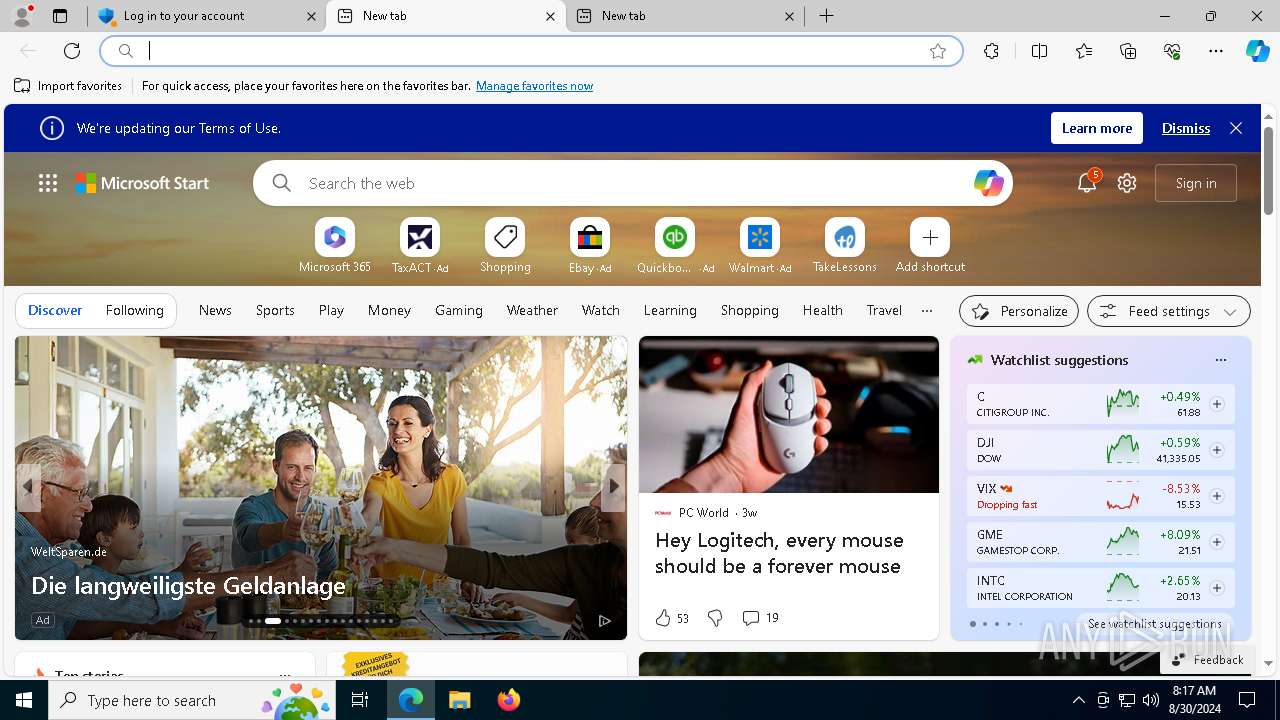Open page settings gear icon
This screenshot has height=720, width=1280.
1127,183
